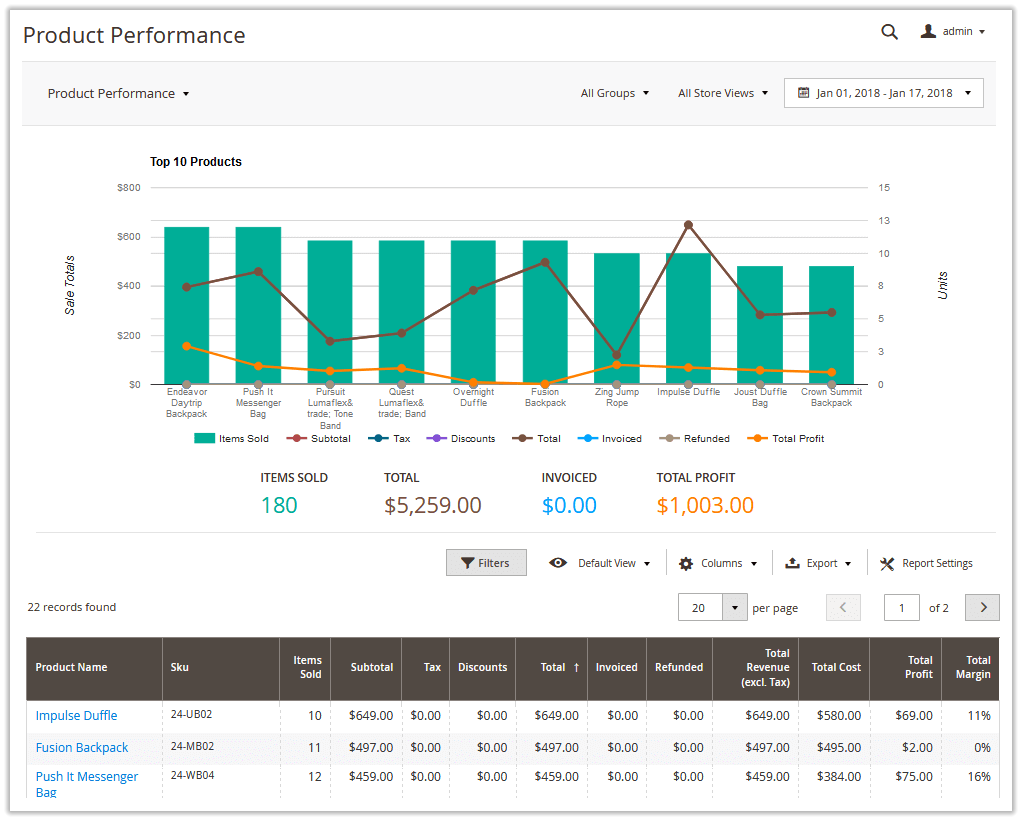The height and width of the screenshot is (821, 1022).
Task: Click the 22 records found text
Action: pos(72,607)
